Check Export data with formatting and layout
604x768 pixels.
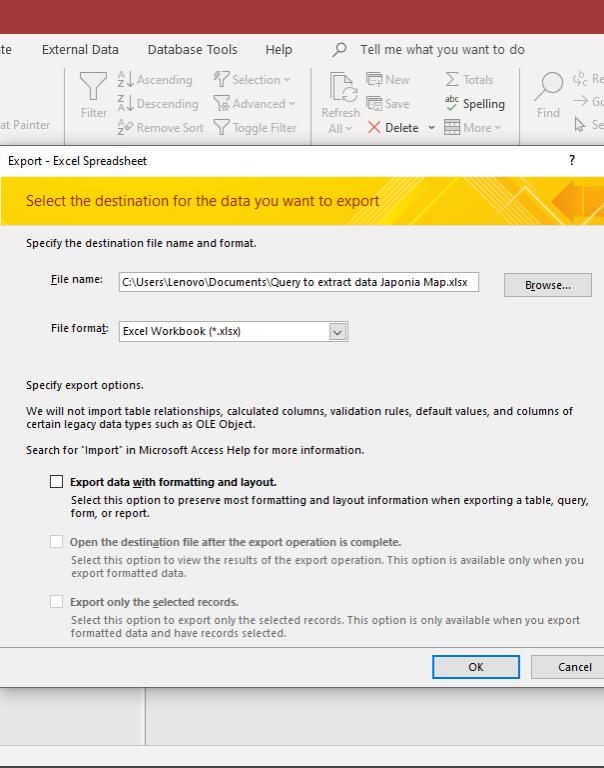(x=56, y=482)
